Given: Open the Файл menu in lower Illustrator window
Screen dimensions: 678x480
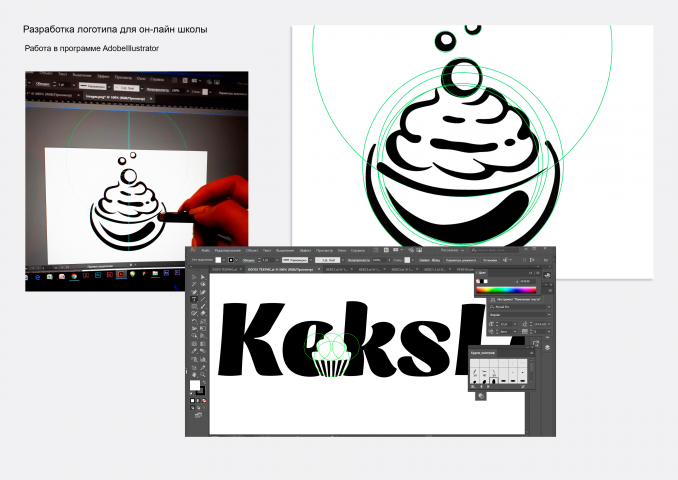Looking at the screenshot, I should pos(205,251).
